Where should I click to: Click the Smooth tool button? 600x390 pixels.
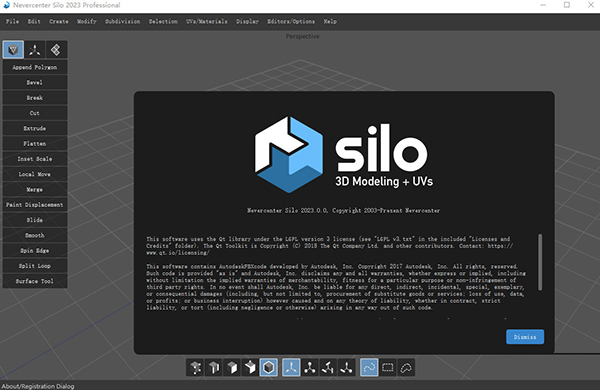point(35,235)
